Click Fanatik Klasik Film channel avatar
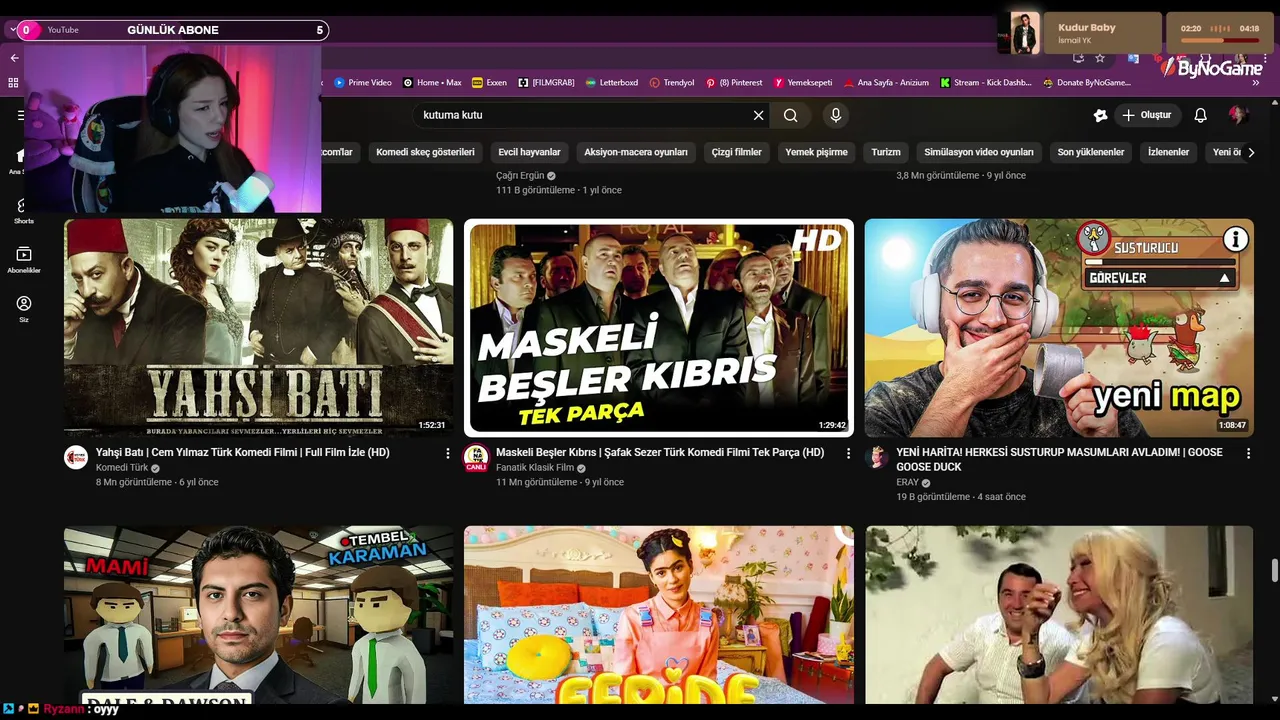The image size is (1280, 720). 476,458
